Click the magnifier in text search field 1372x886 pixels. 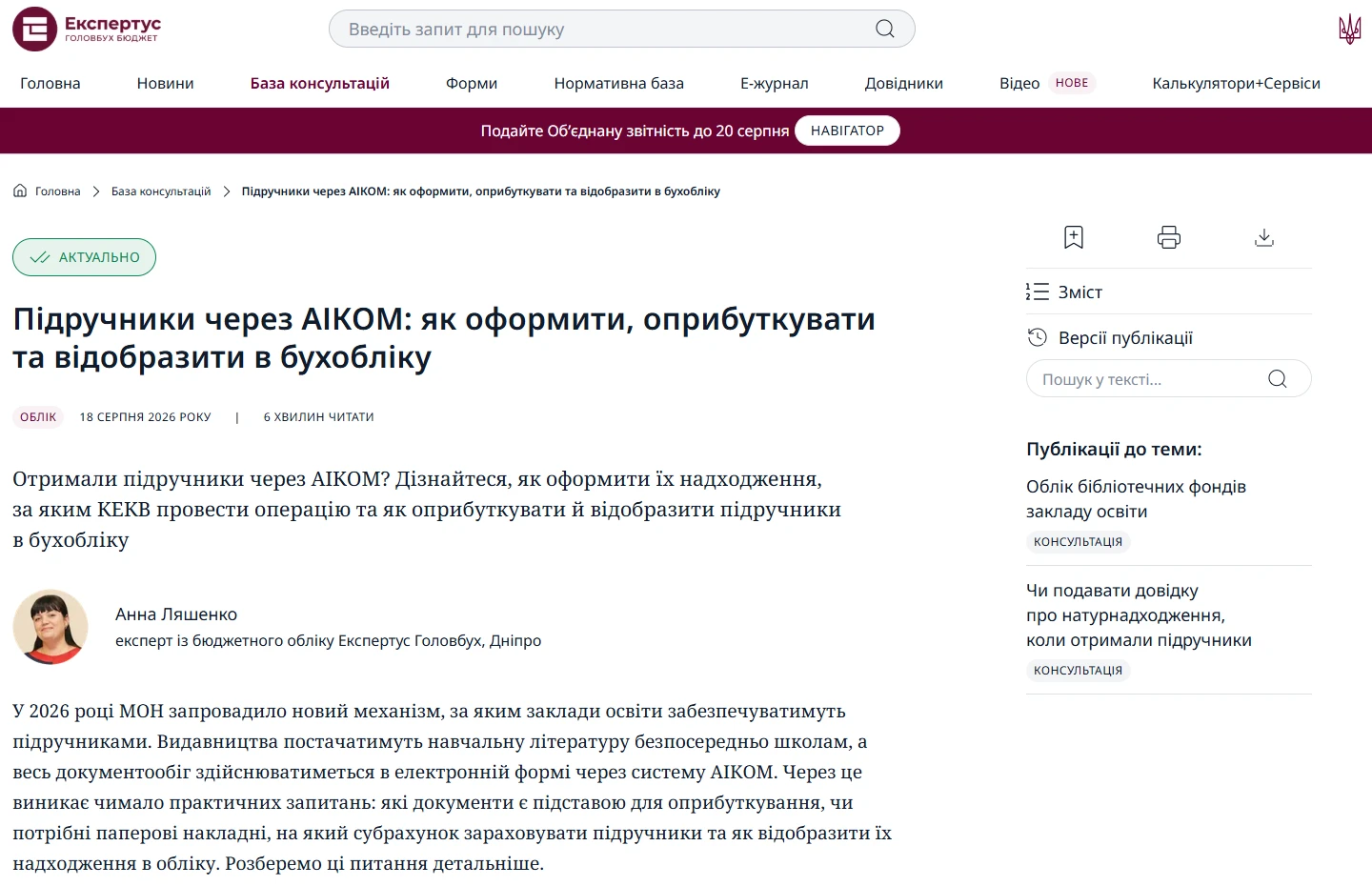coord(1278,379)
